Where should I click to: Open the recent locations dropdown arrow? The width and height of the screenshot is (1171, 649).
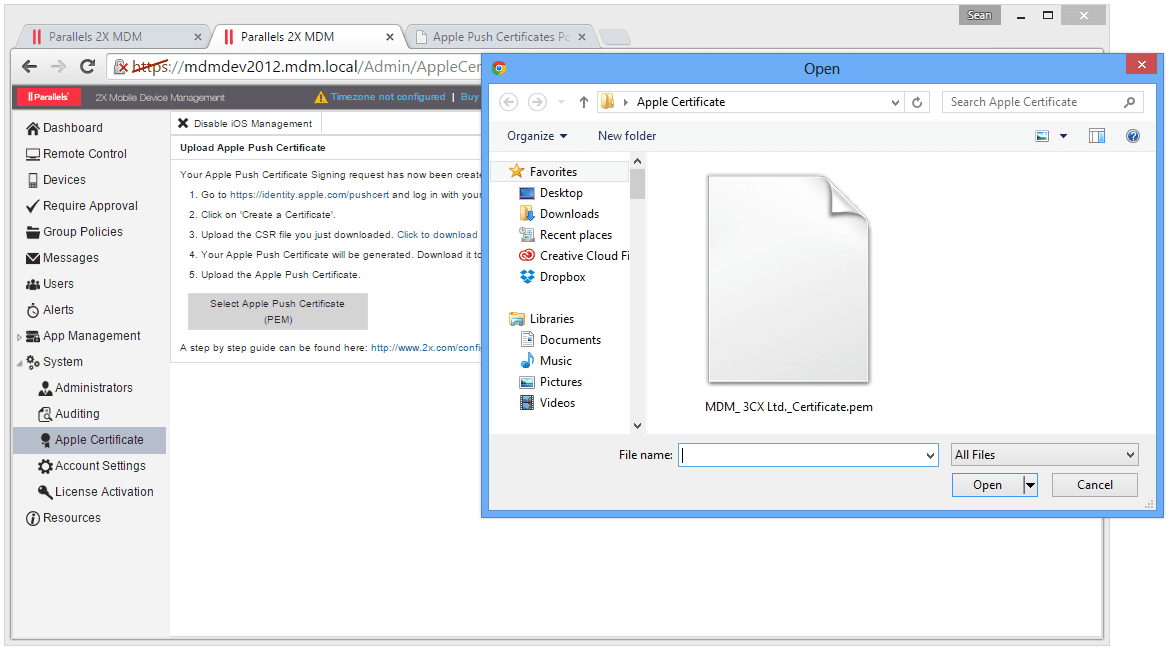pos(561,102)
